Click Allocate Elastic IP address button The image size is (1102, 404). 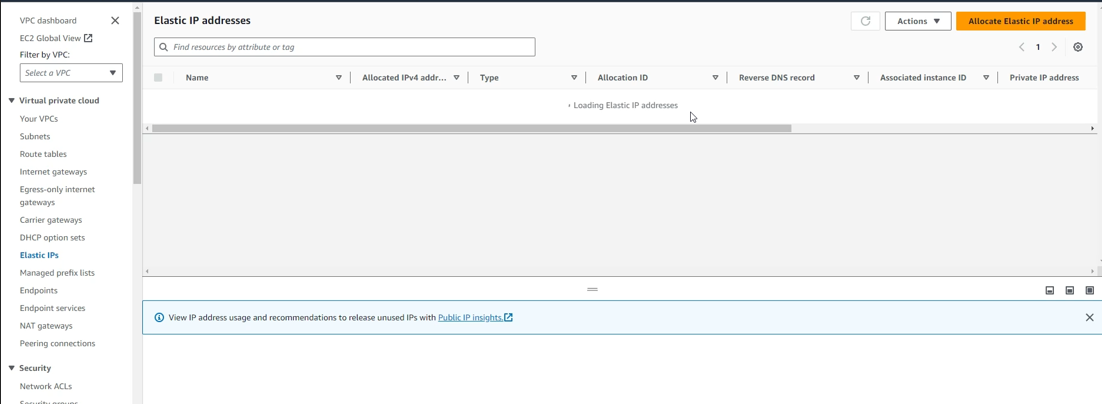(1020, 21)
